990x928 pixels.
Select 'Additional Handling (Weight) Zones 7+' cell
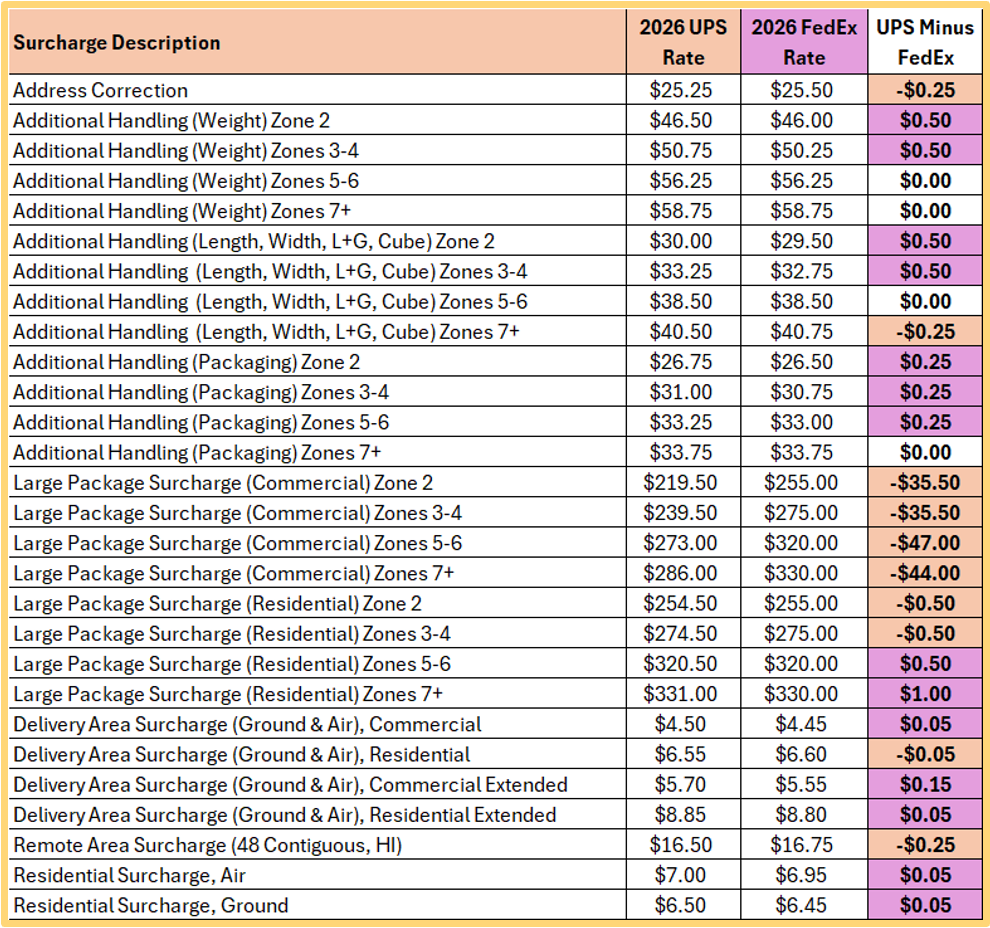tap(318, 211)
